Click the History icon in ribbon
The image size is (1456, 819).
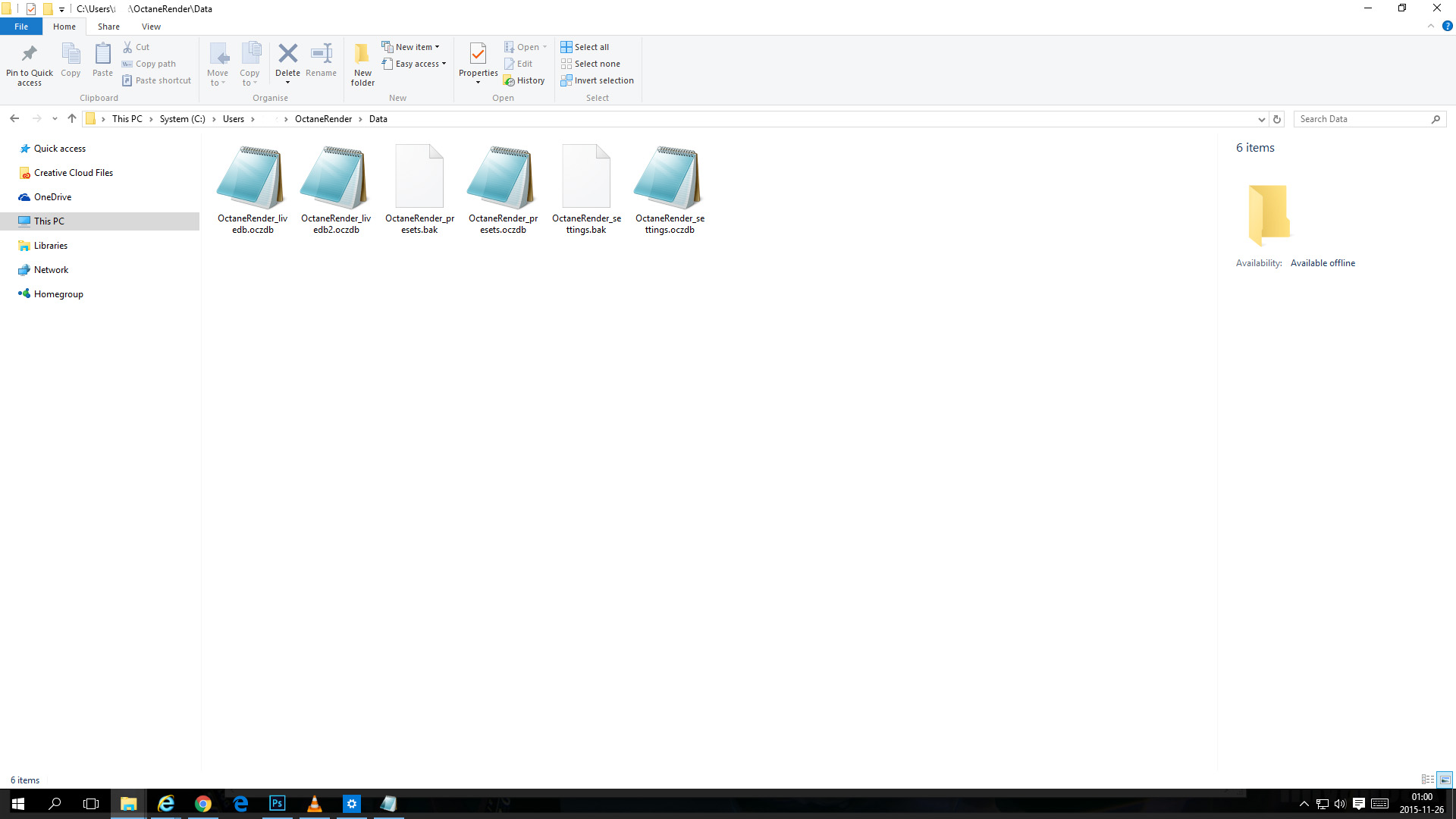pos(524,80)
